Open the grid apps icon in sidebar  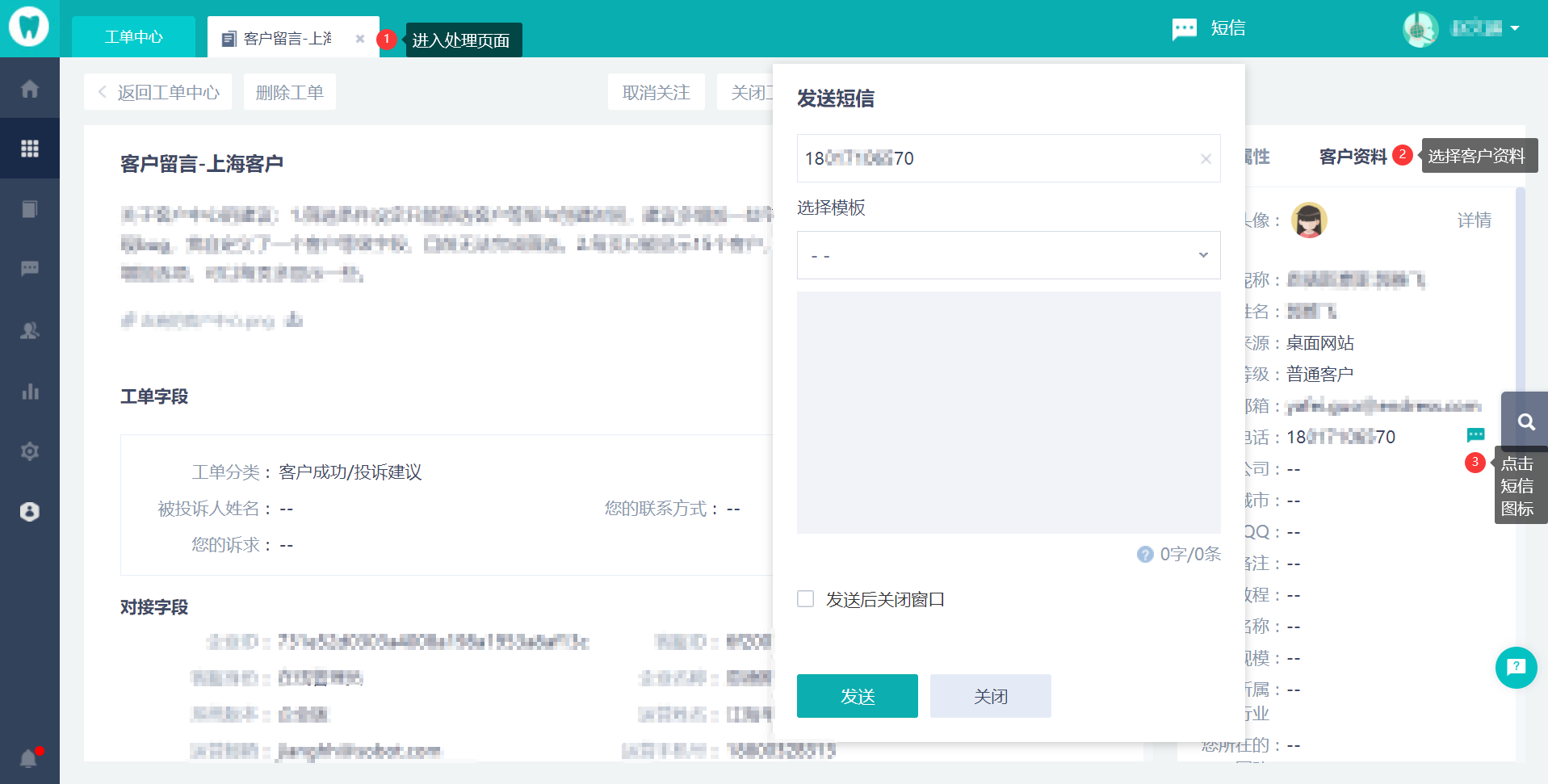pyautogui.click(x=30, y=149)
